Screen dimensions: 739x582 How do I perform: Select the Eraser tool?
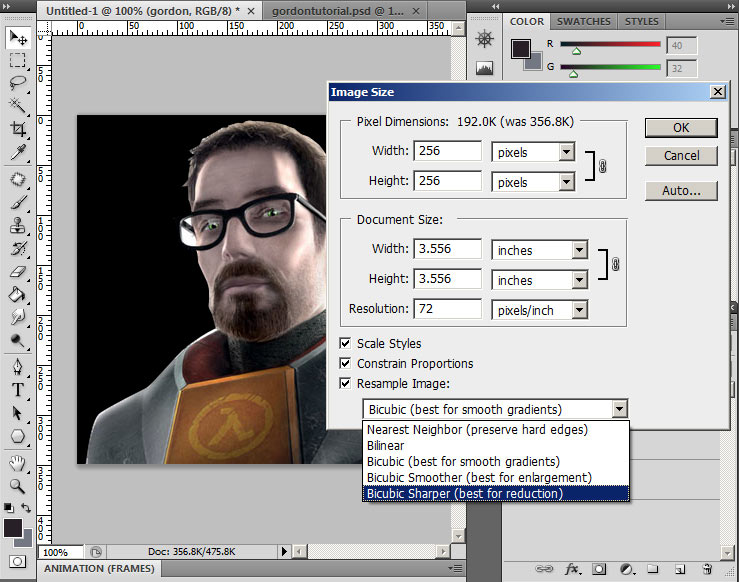(x=18, y=272)
